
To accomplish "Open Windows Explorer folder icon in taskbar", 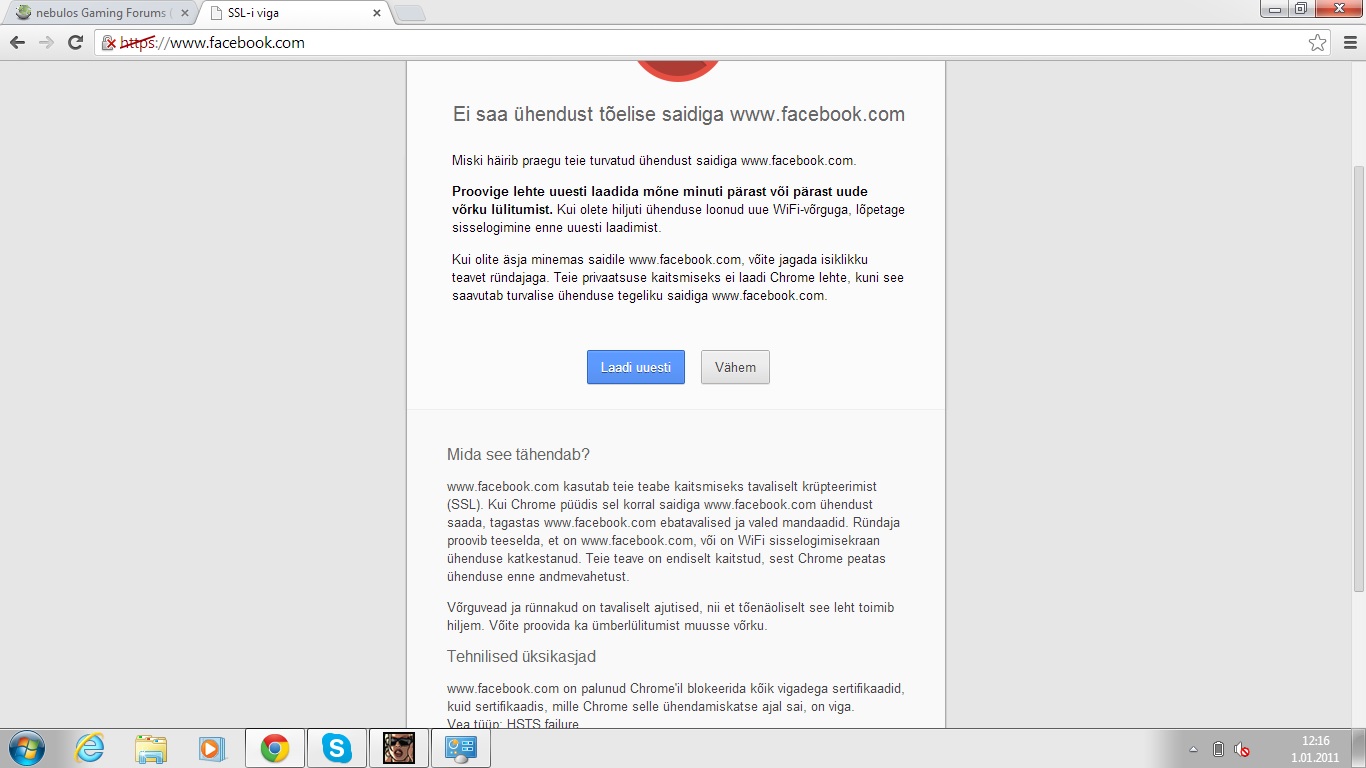I will click(x=151, y=748).
